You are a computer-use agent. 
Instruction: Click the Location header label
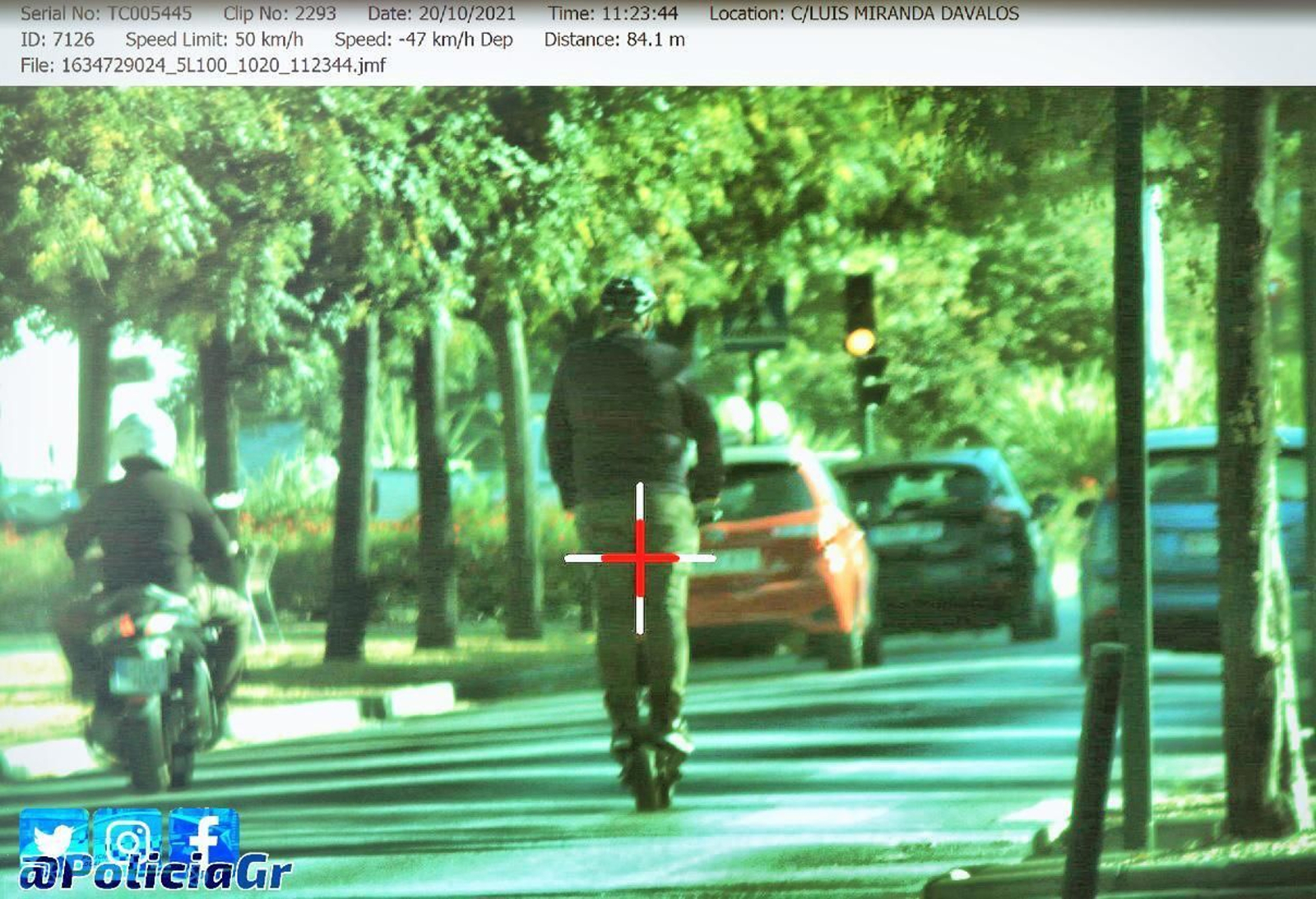746,13
